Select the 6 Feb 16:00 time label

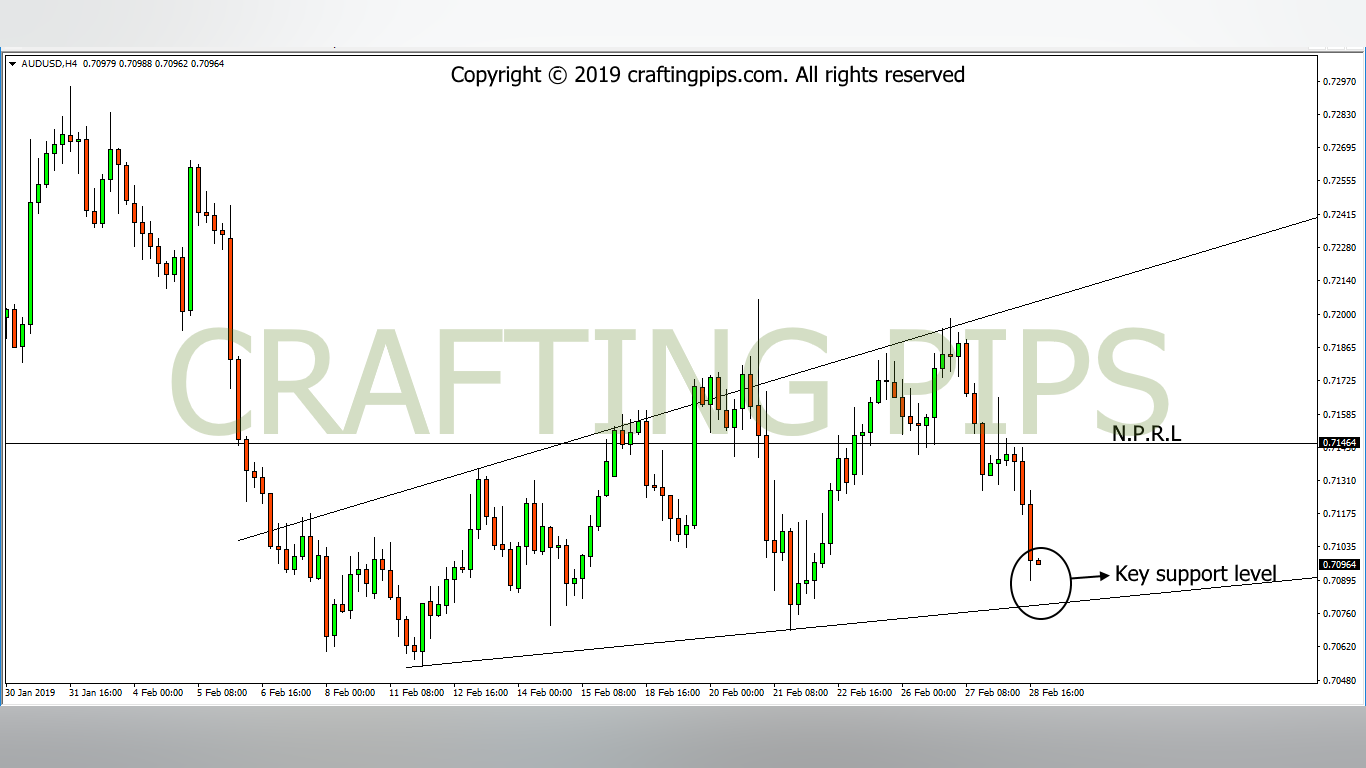[286, 692]
